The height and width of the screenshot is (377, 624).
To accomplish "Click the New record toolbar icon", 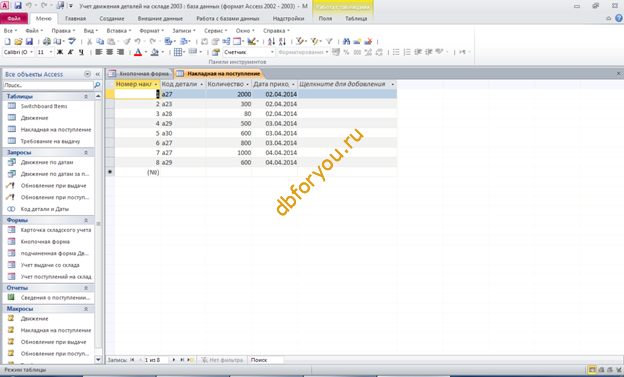I will tap(357, 41).
